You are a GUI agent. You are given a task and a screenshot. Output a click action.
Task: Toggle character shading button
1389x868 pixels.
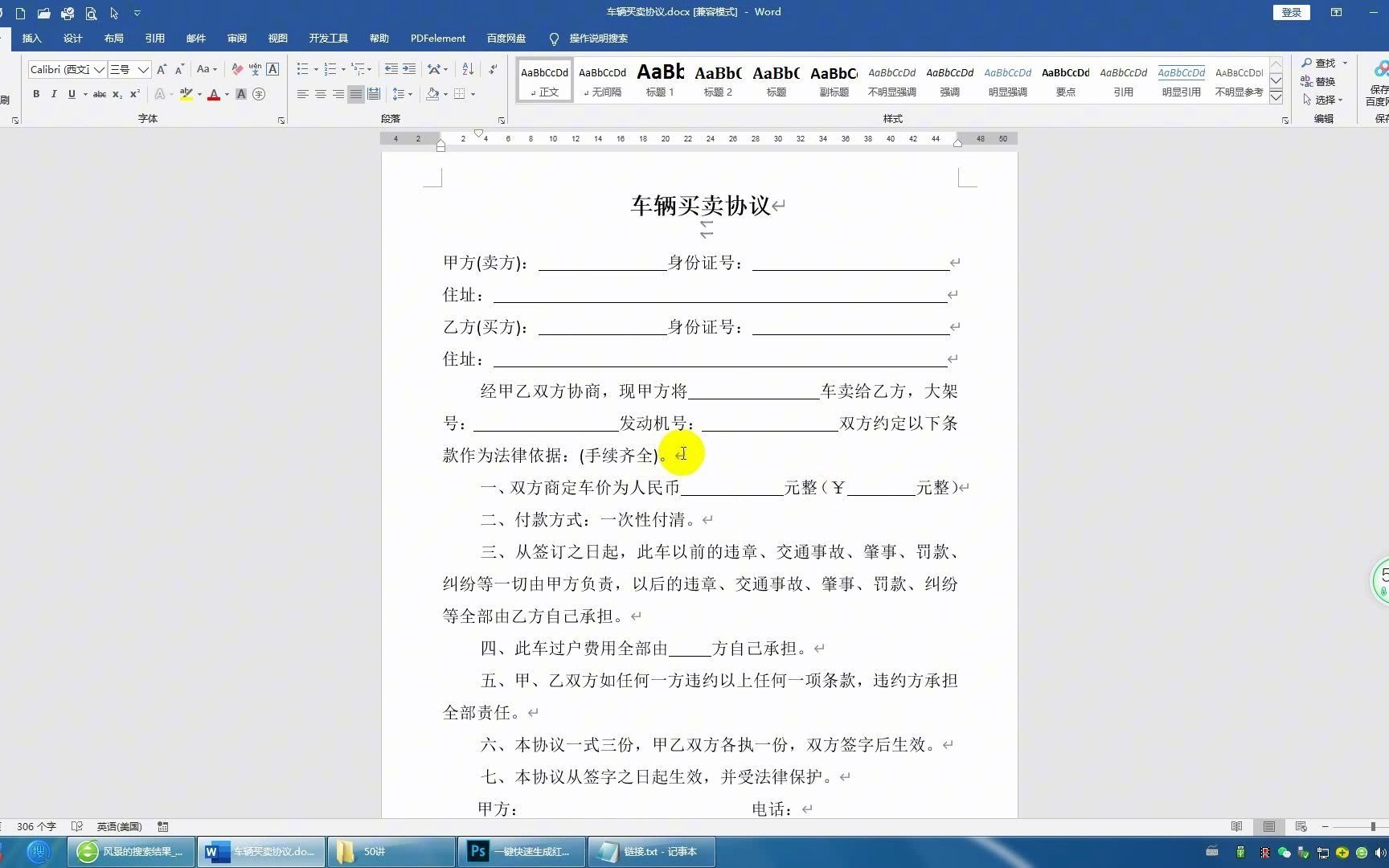(241, 94)
